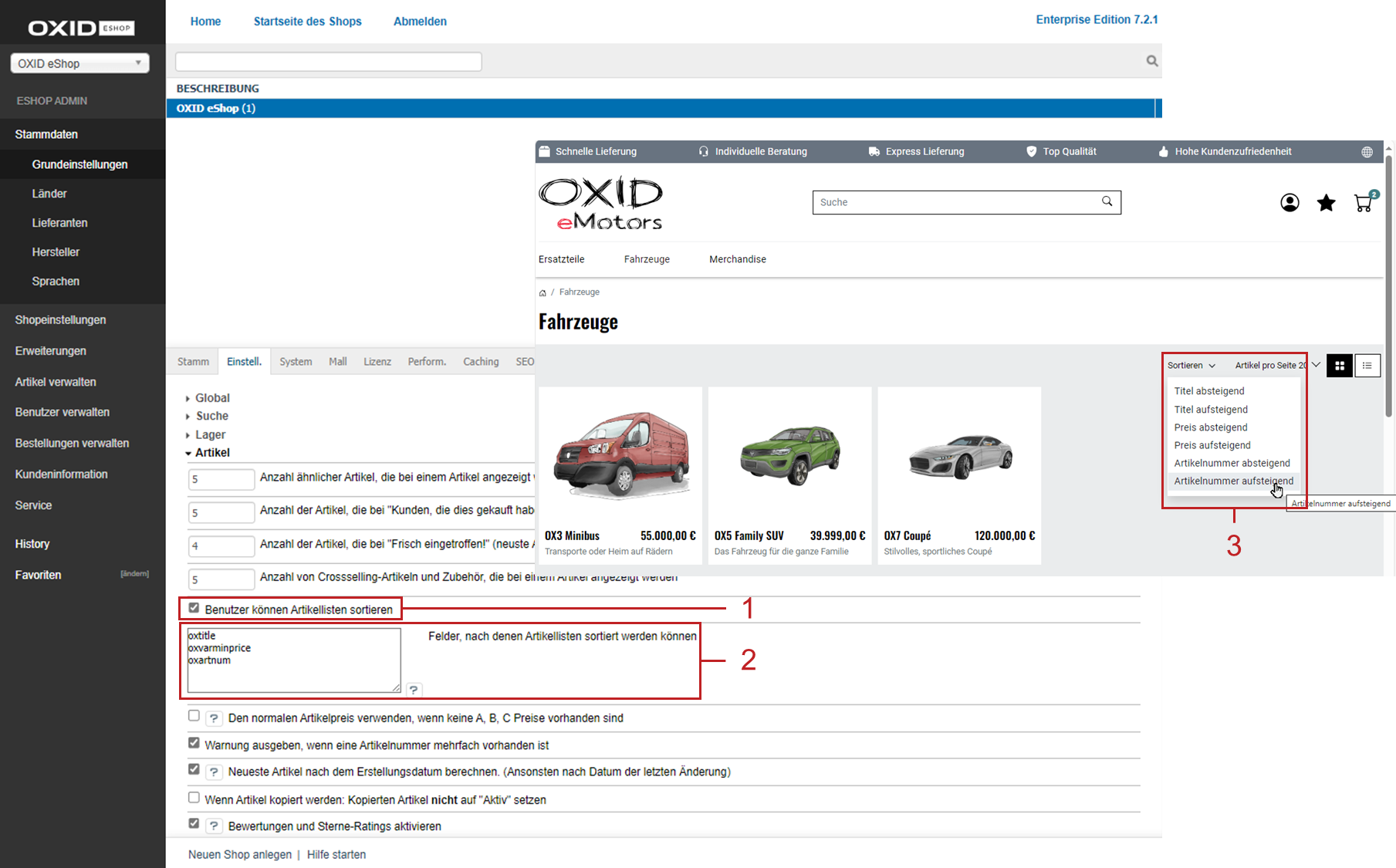The height and width of the screenshot is (868, 1396).
Task: Enable normal article price checkbox
Action: coord(194,716)
